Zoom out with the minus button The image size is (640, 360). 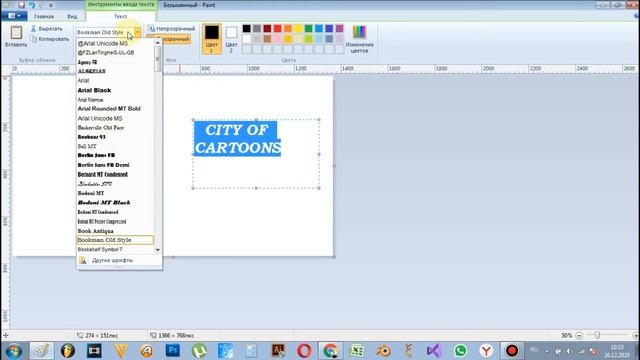coord(579,336)
